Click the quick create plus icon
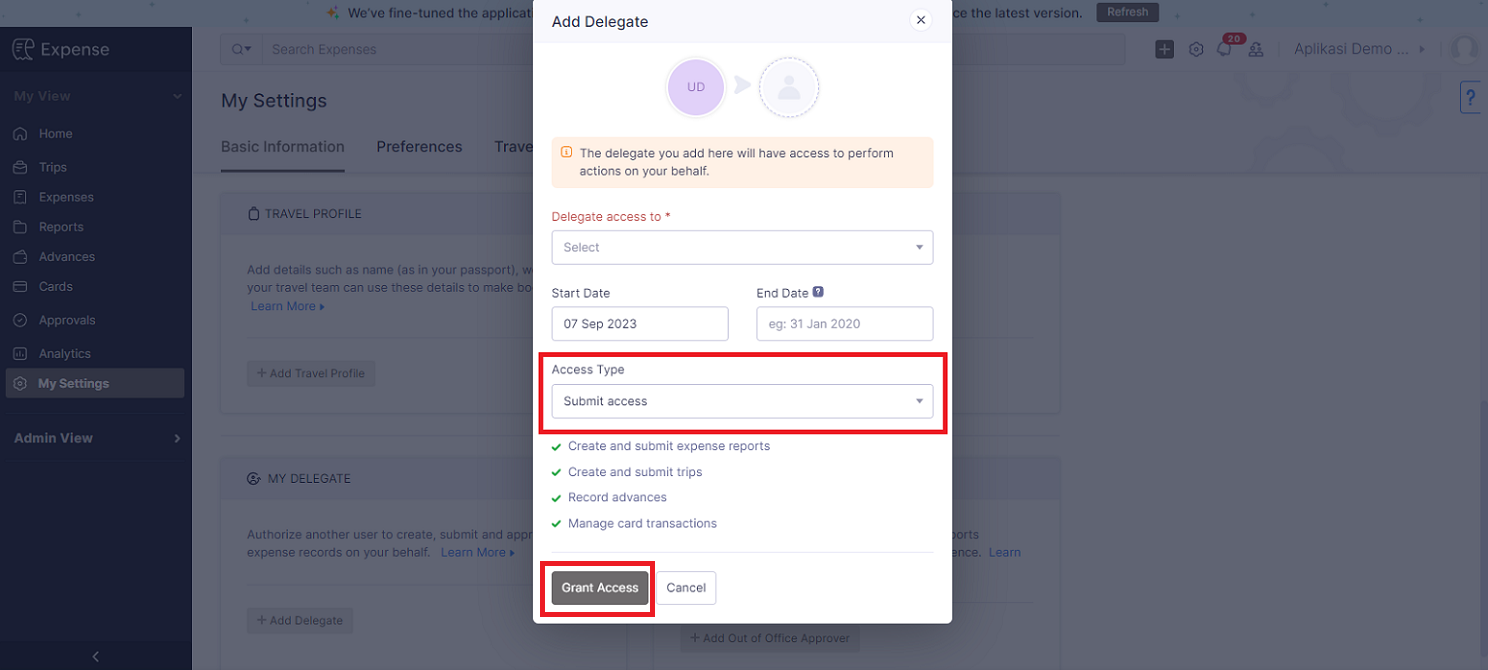The width and height of the screenshot is (1488, 670). (x=1164, y=49)
